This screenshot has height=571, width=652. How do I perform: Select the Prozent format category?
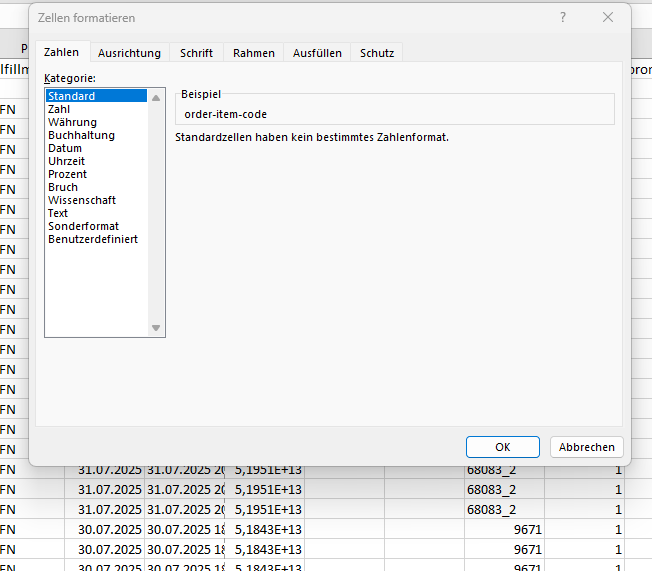tap(67, 174)
